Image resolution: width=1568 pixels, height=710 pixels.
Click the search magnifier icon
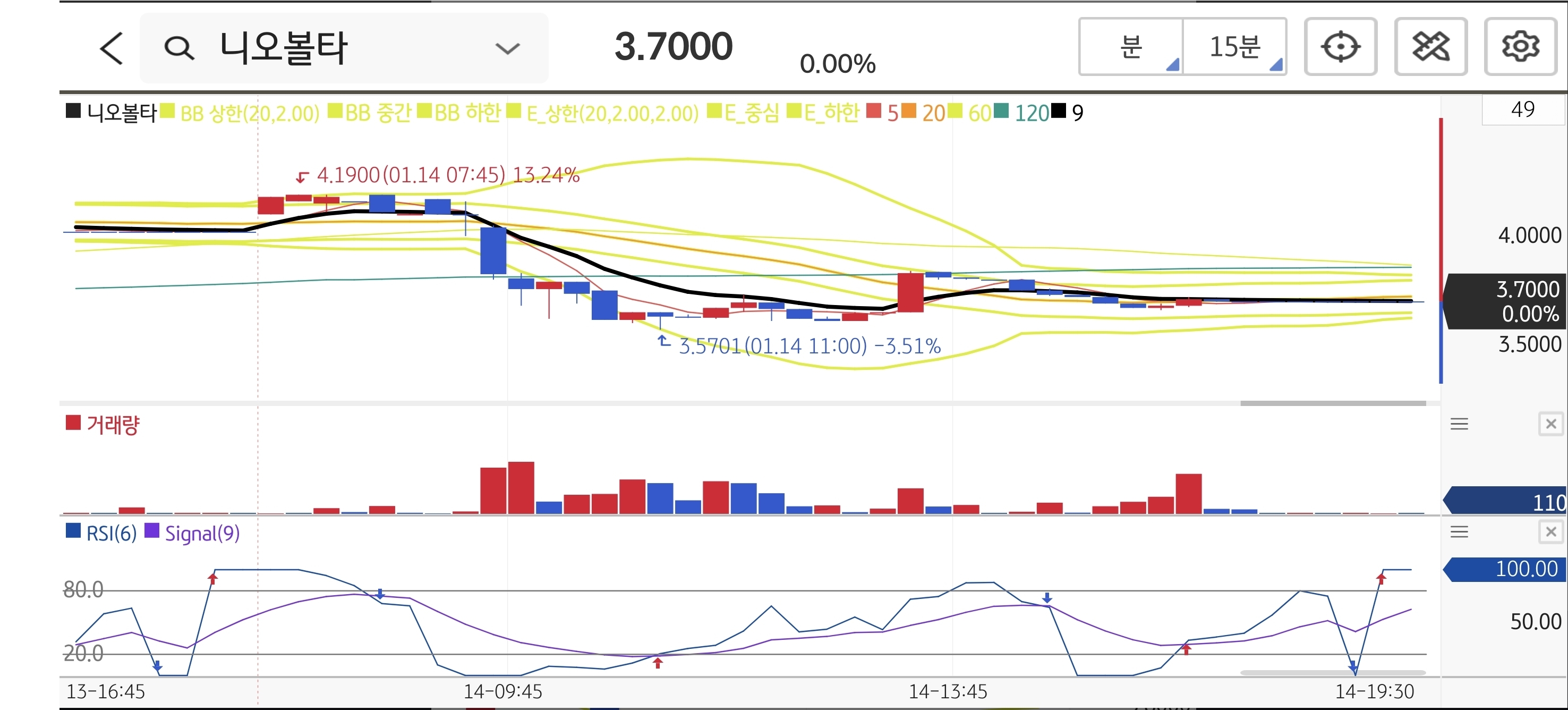pos(179,48)
